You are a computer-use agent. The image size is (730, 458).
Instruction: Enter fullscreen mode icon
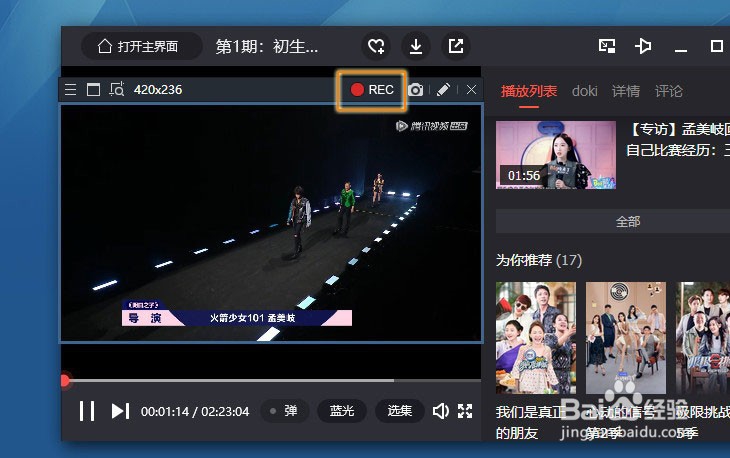click(x=465, y=411)
